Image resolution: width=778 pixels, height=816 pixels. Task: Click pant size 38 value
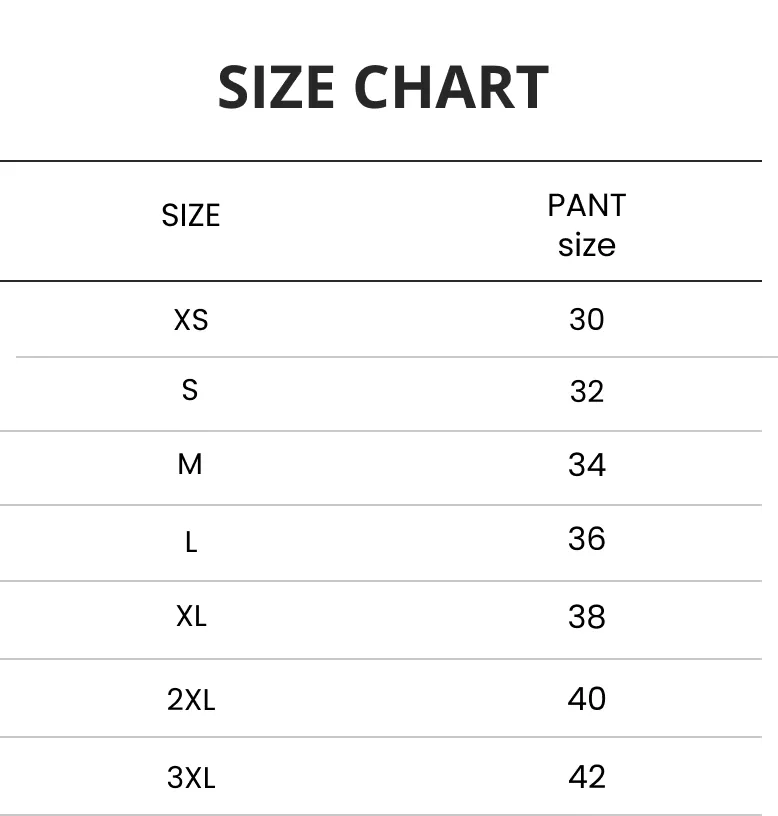pyautogui.click(x=587, y=617)
